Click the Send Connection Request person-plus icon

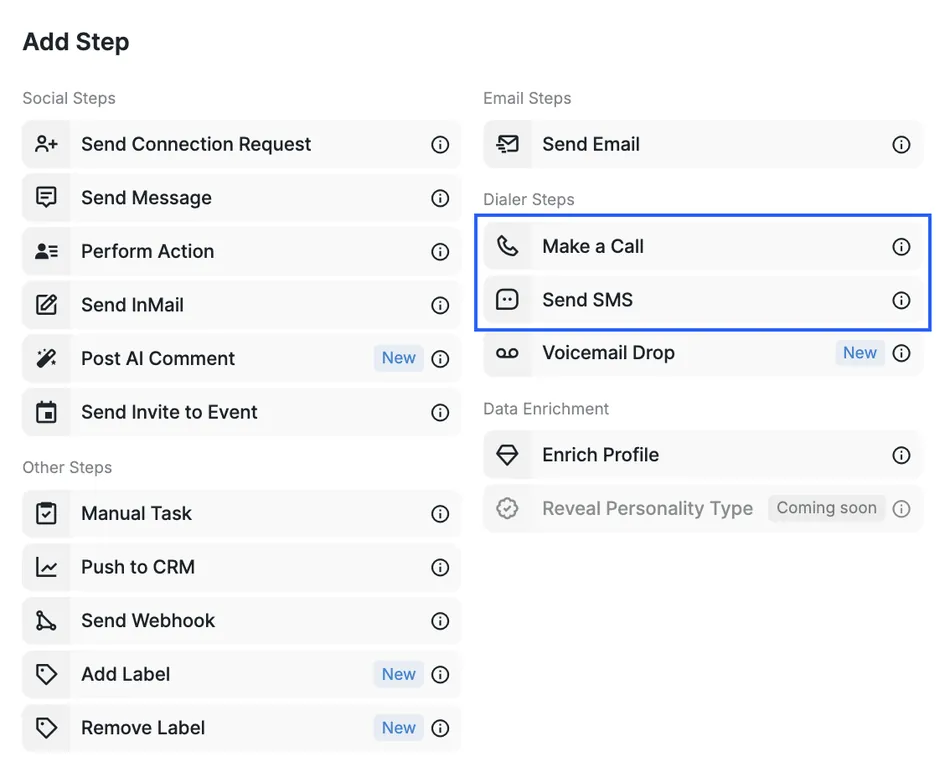46,144
